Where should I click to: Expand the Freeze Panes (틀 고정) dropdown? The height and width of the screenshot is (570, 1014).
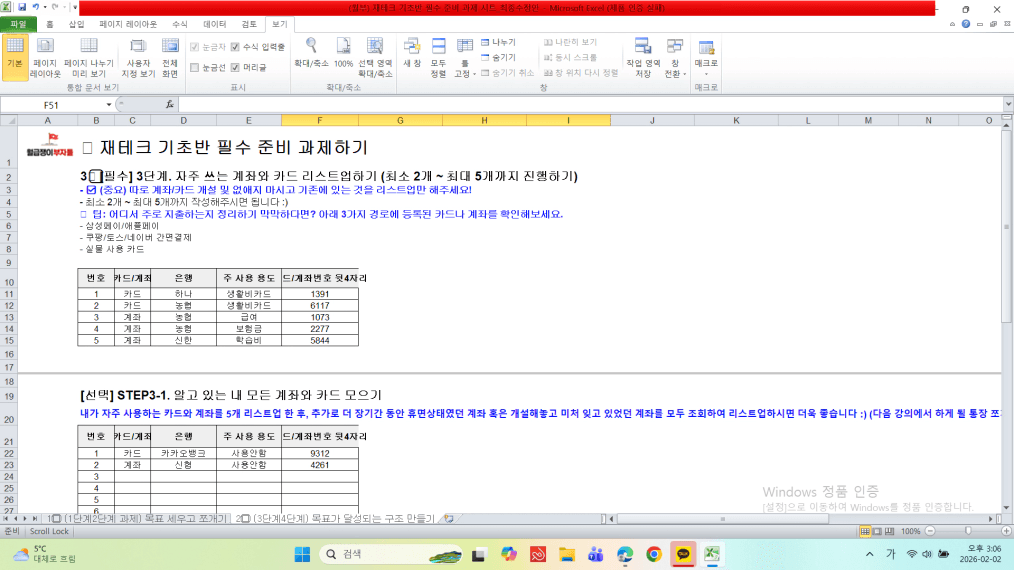[463, 74]
